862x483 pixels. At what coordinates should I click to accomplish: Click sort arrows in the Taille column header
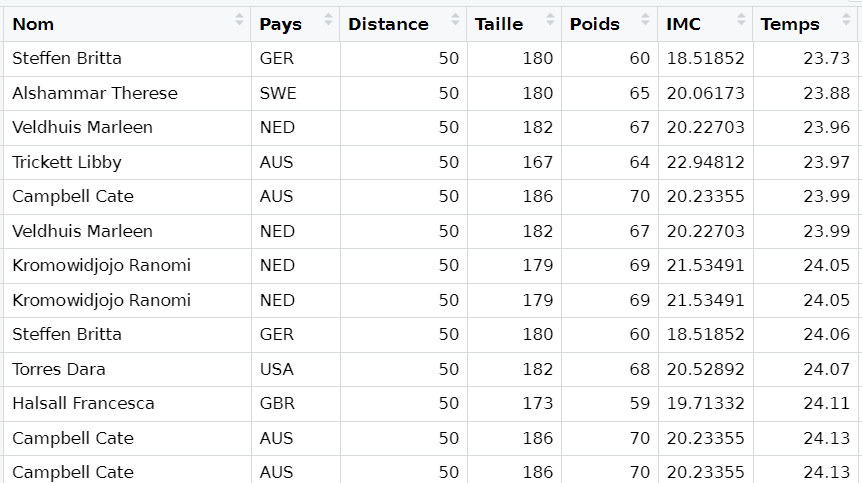pyautogui.click(x=549, y=20)
